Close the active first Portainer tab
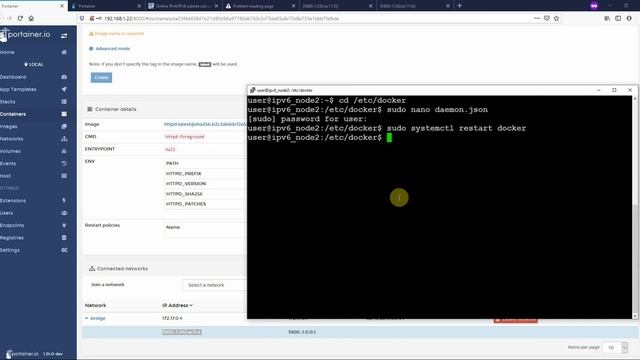 click(x=62, y=6)
